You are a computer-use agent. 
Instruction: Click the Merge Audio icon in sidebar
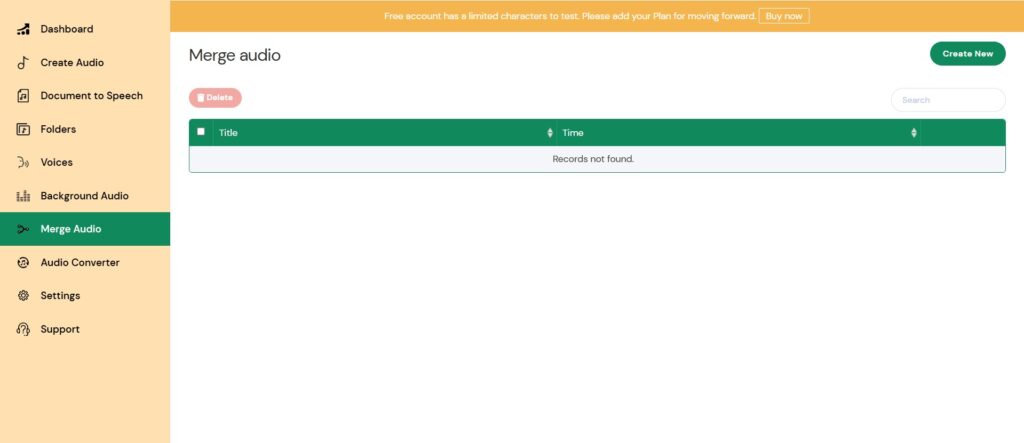coord(23,229)
